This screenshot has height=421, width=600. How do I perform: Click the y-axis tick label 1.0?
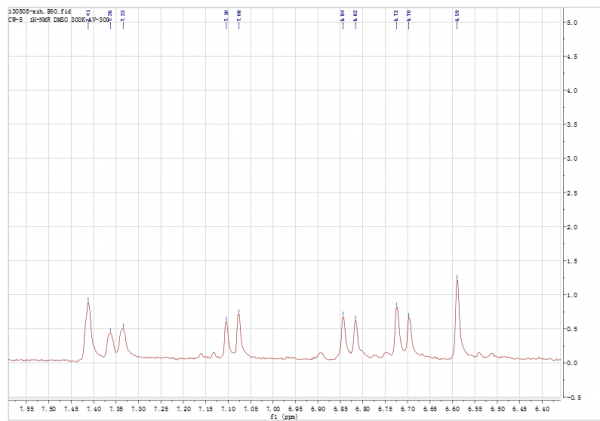[x=572, y=295]
